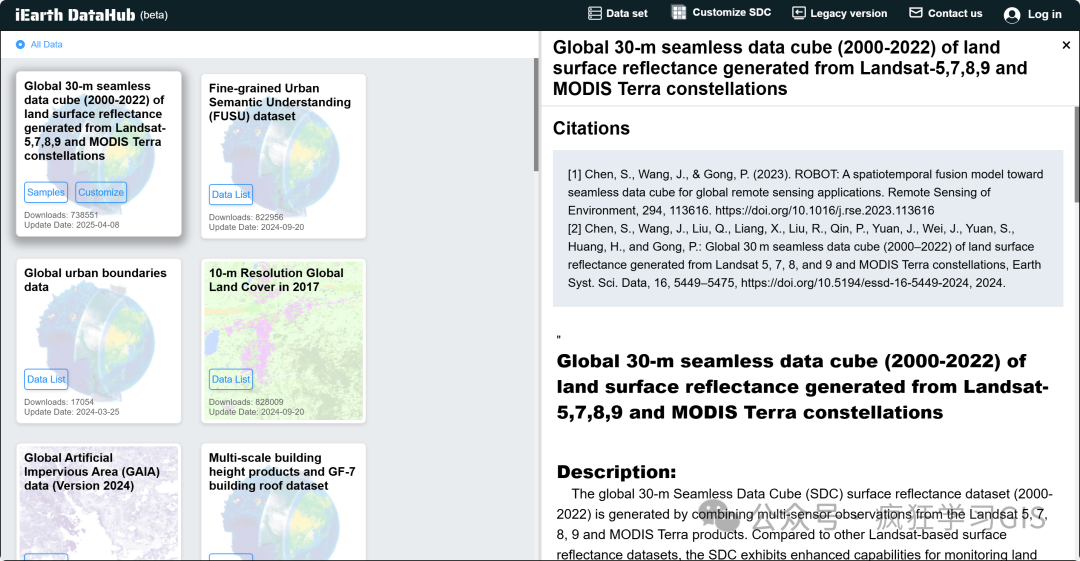Select the All Data radio button
Image resolution: width=1080 pixels, height=561 pixels.
coord(20,44)
